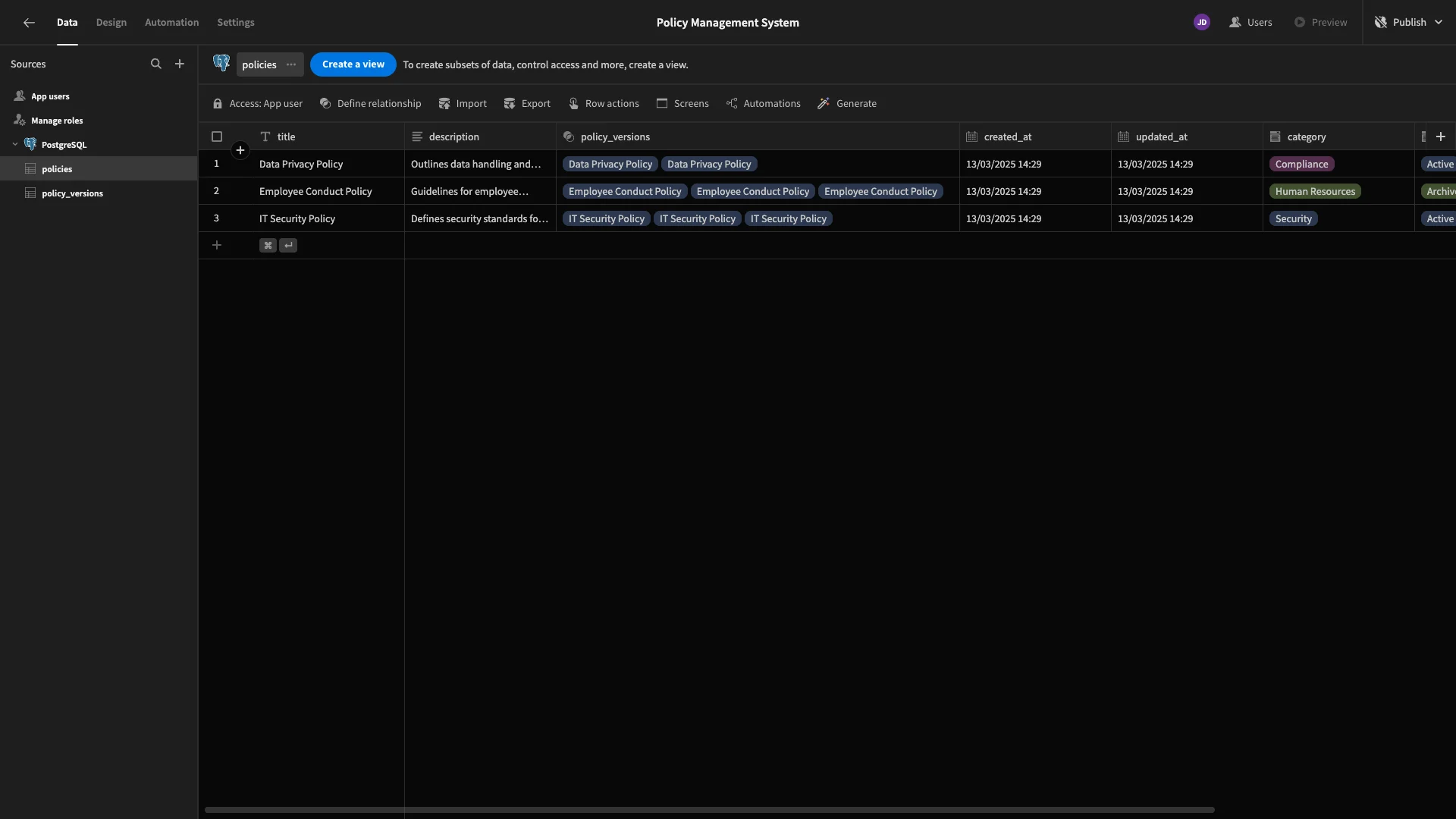Click Create a view button

[x=353, y=64]
